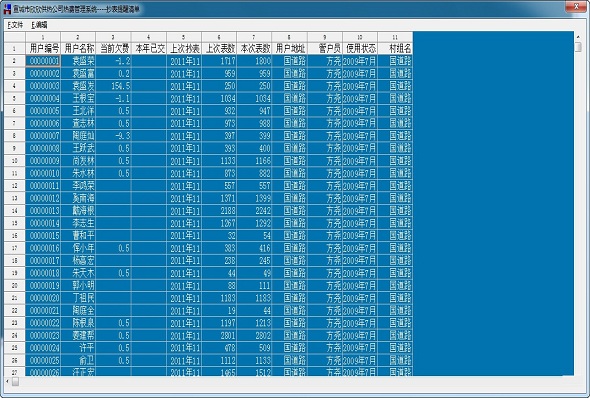Open the F.文件 menu

pyautogui.click(x=15, y=25)
